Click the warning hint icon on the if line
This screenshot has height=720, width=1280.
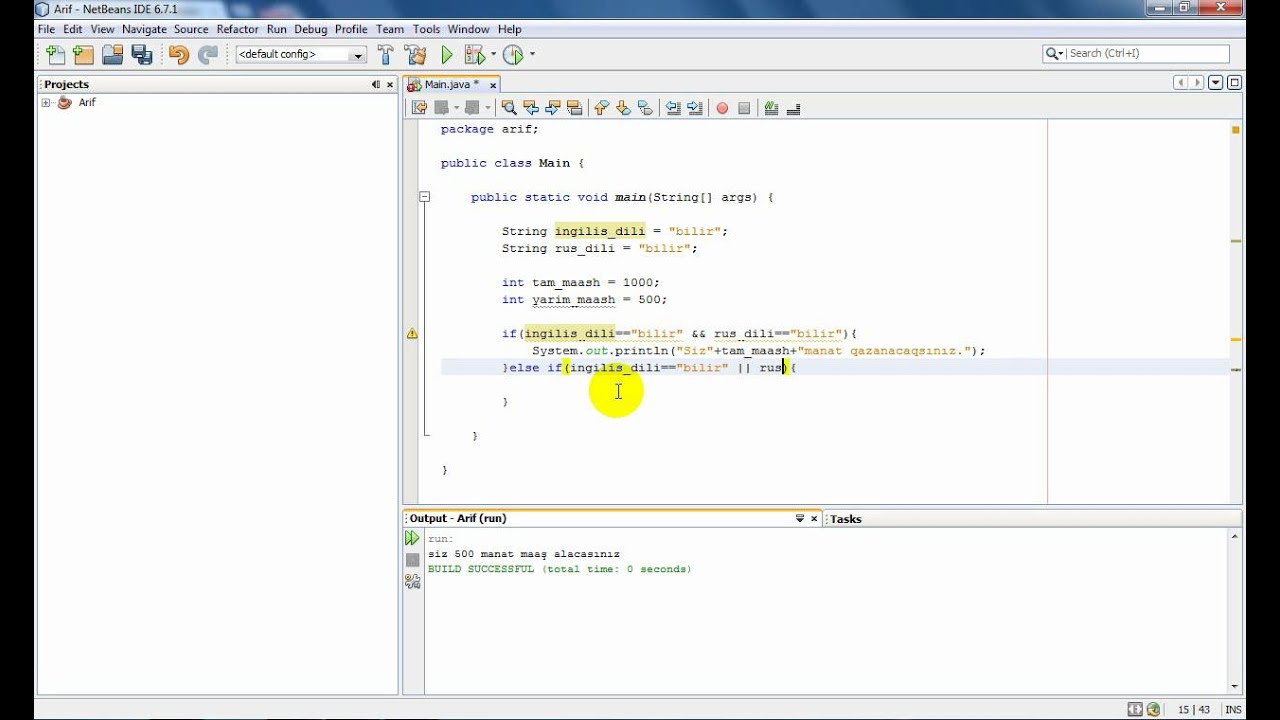[x=412, y=334]
